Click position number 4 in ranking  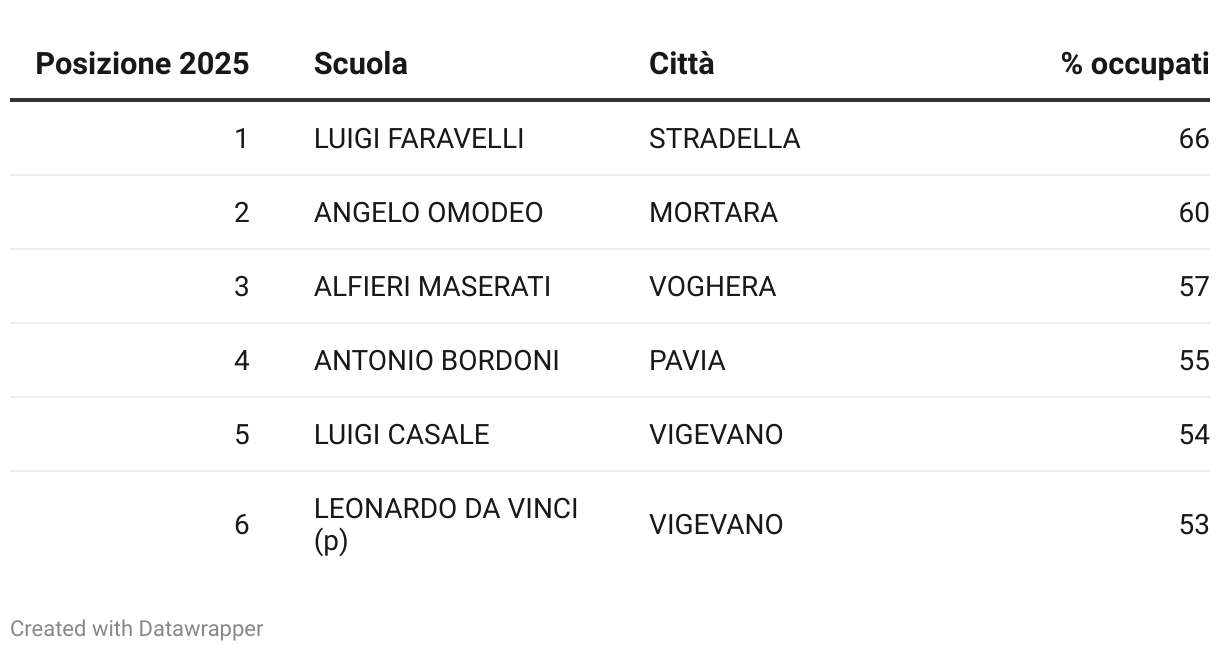coord(241,361)
